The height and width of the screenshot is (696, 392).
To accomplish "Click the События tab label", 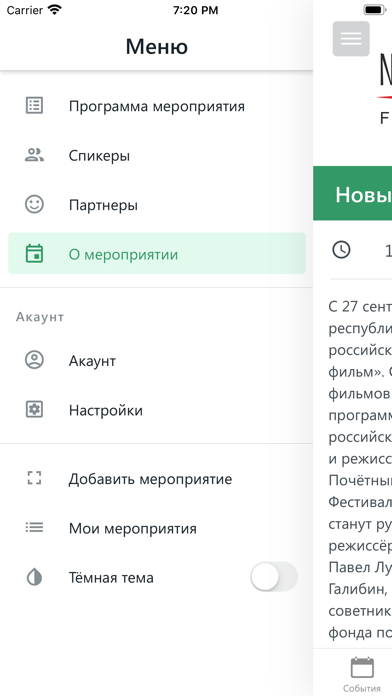I will (x=362, y=688).
